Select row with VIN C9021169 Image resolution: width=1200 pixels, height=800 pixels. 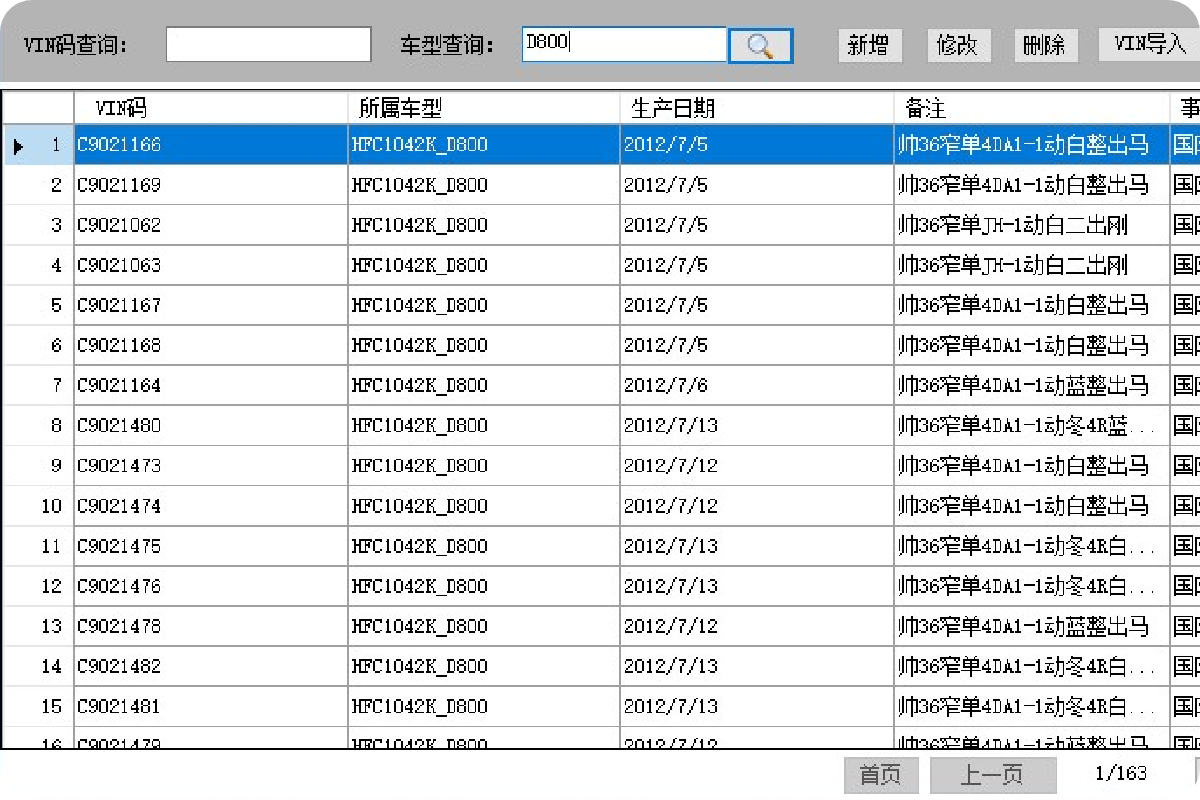click(210, 185)
